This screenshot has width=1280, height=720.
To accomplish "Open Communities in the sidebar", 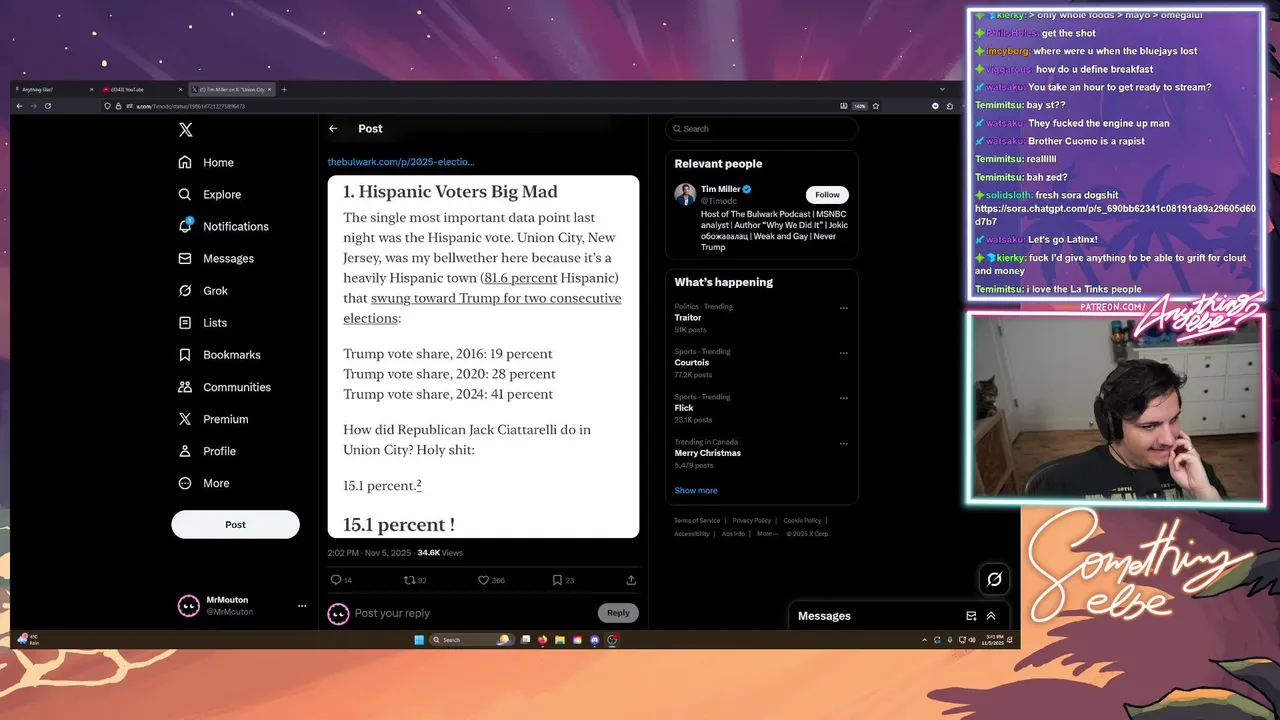I will (224, 386).
